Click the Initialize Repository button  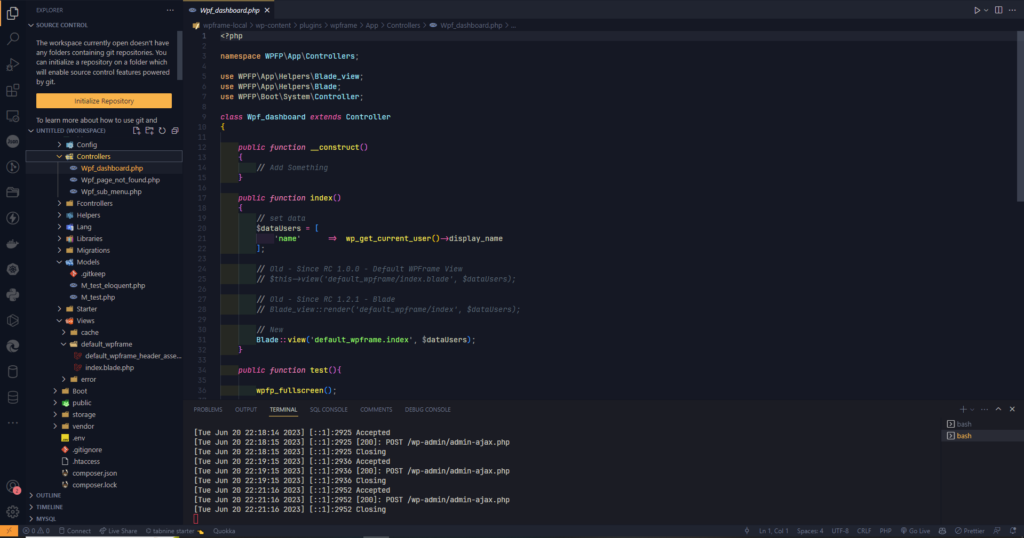pyautogui.click(x=104, y=101)
